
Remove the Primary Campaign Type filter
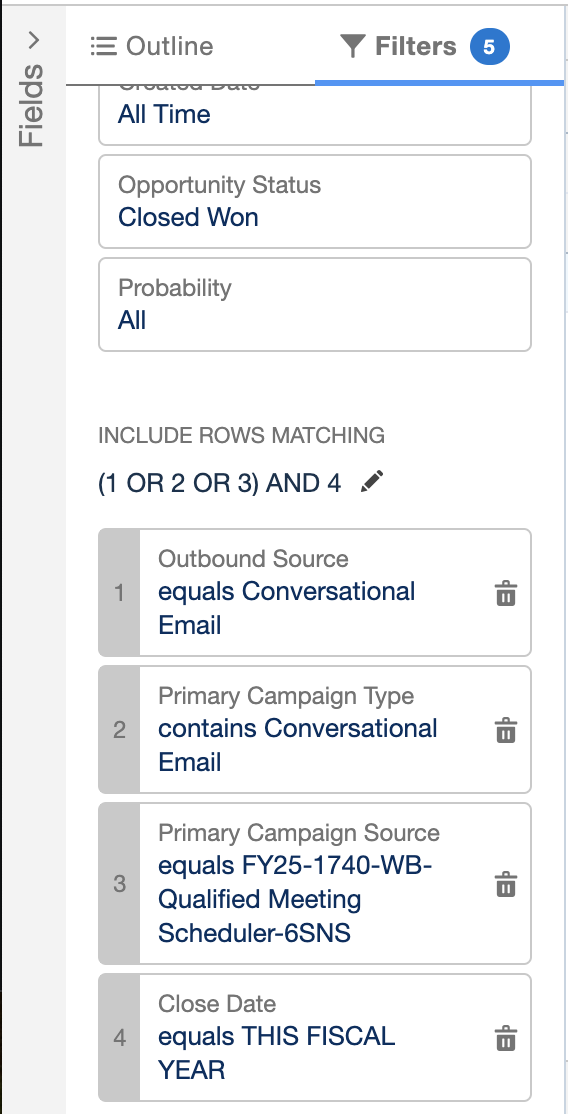tap(505, 730)
